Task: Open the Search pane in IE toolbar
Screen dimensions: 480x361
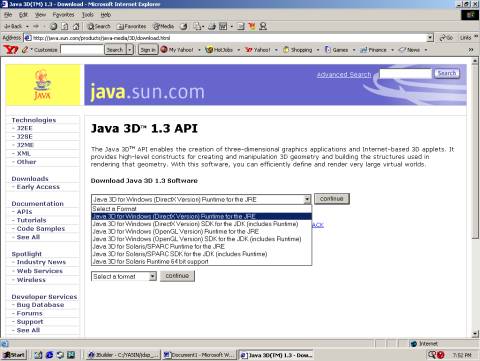Action: tap(99, 26)
